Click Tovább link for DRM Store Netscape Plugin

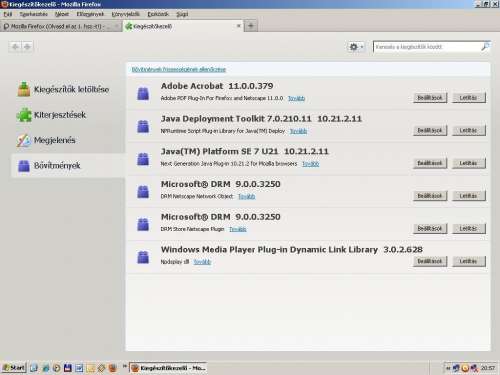[238, 229]
